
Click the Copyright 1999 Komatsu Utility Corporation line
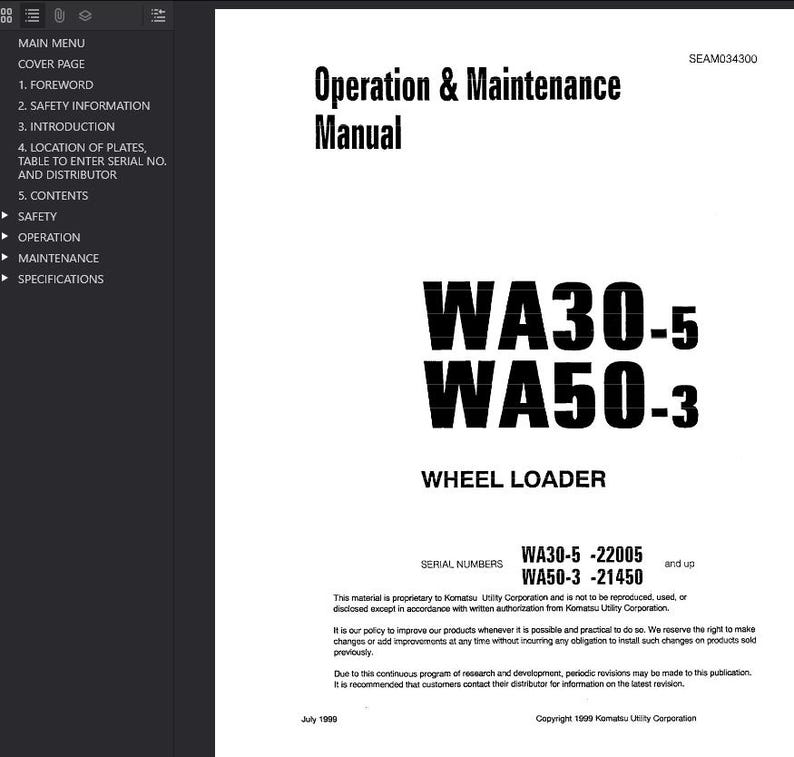tap(616, 718)
